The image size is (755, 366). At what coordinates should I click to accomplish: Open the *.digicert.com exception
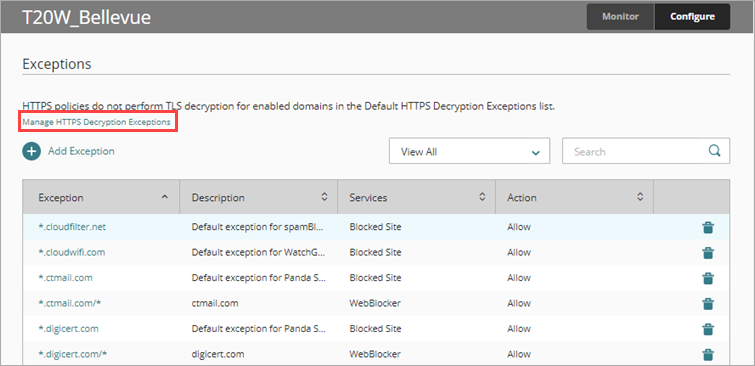(68, 329)
